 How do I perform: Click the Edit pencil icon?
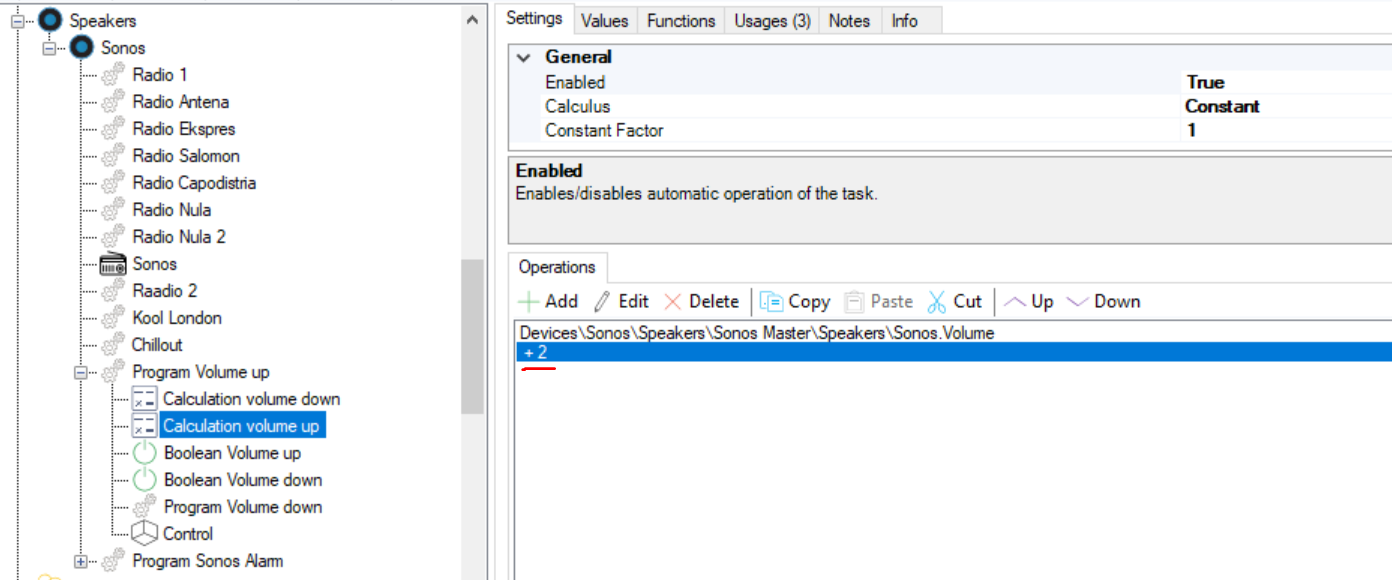coord(602,301)
